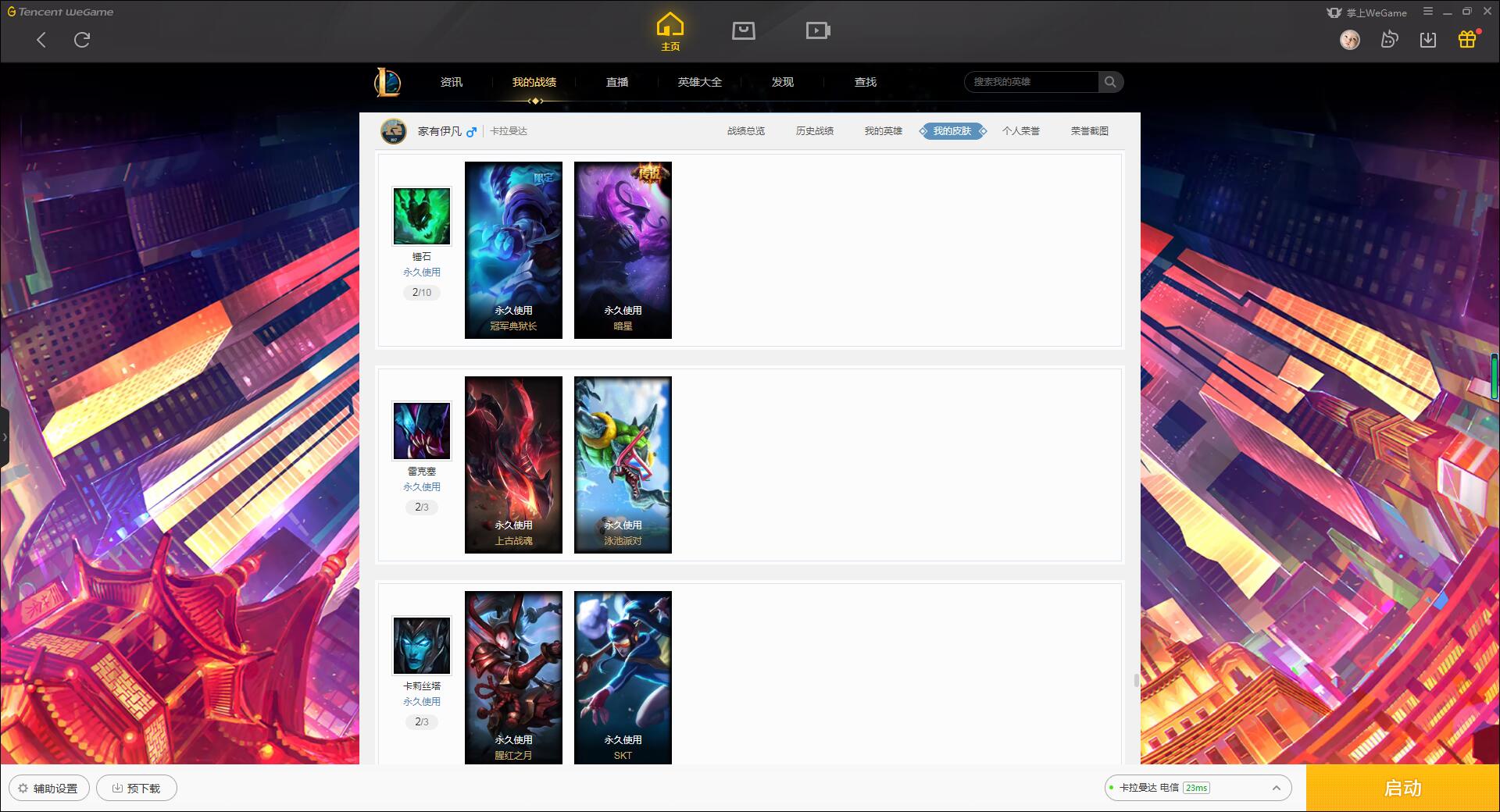
Task: Open 荣誉截图 sub-tab
Action: point(1090,131)
